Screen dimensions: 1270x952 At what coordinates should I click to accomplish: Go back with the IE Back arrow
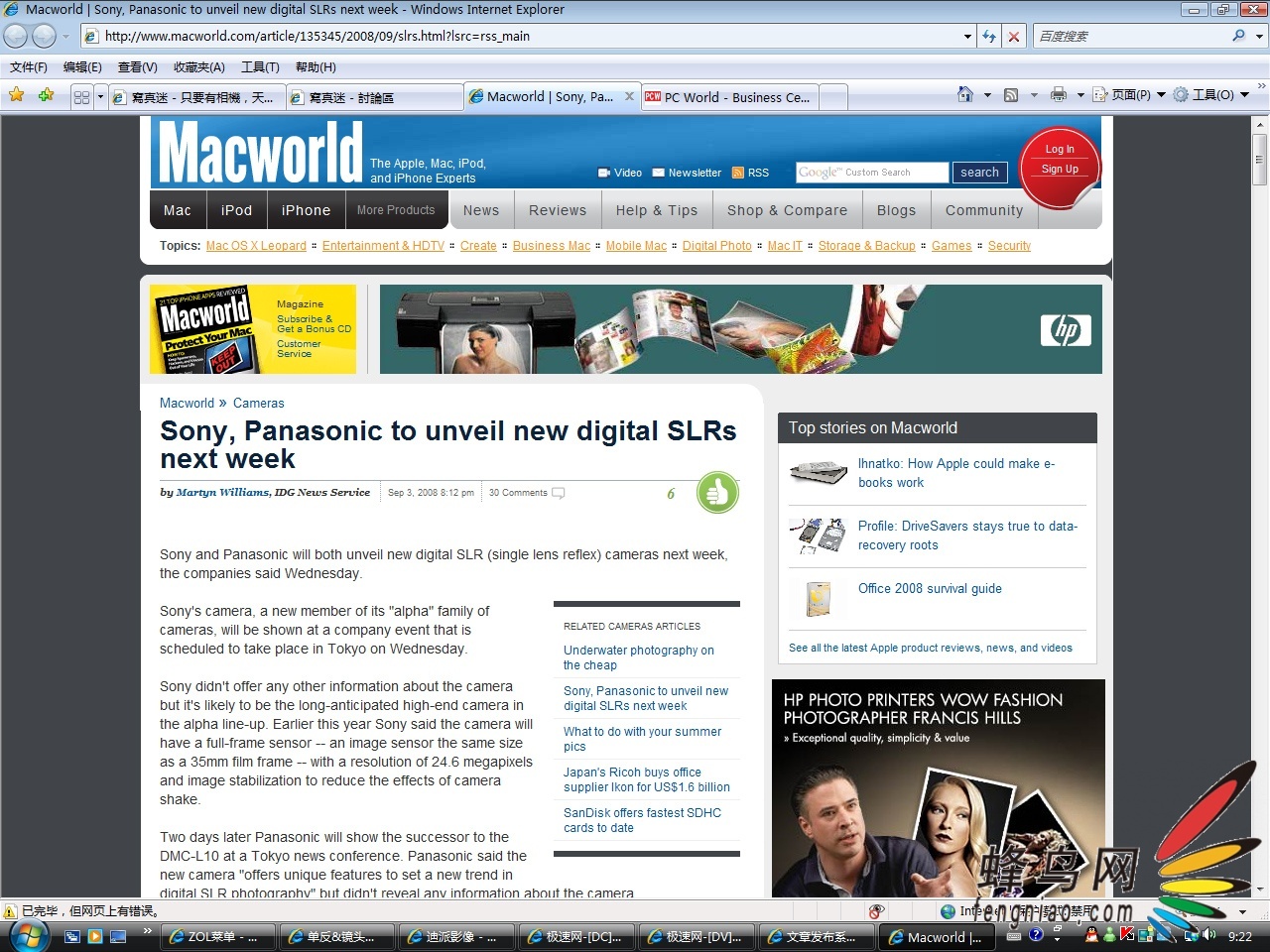pyautogui.click(x=15, y=36)
